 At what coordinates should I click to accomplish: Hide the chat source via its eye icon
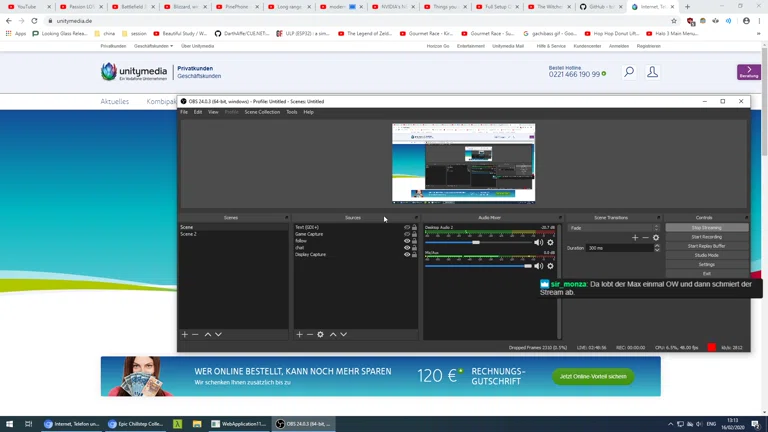407,248
